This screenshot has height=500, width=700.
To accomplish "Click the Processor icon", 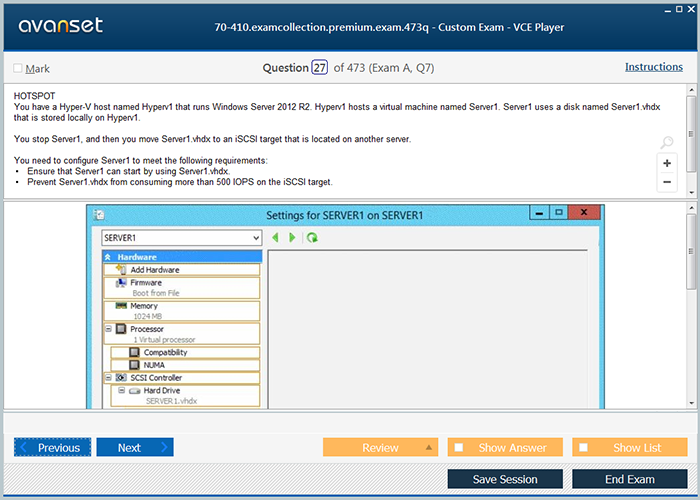I will pos(121,329).
